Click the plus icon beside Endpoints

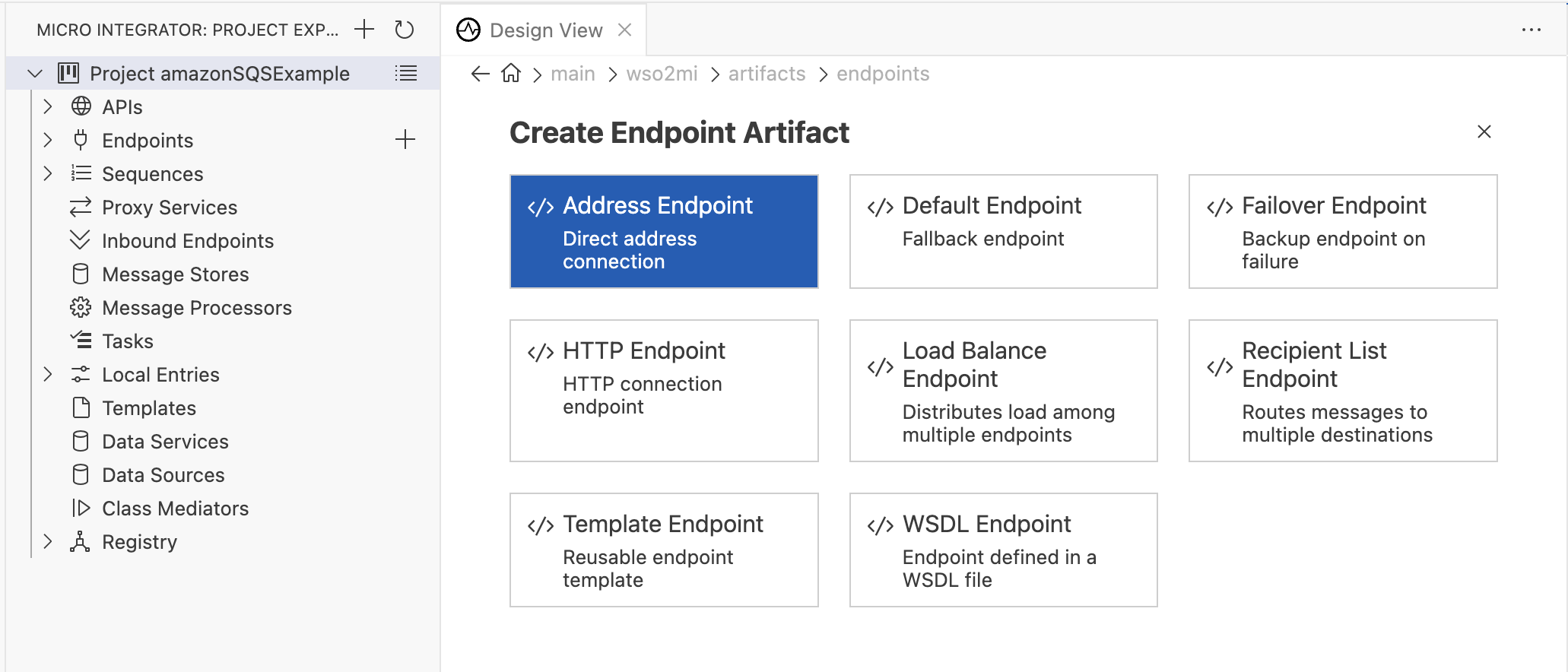click(x=405, y=140)
